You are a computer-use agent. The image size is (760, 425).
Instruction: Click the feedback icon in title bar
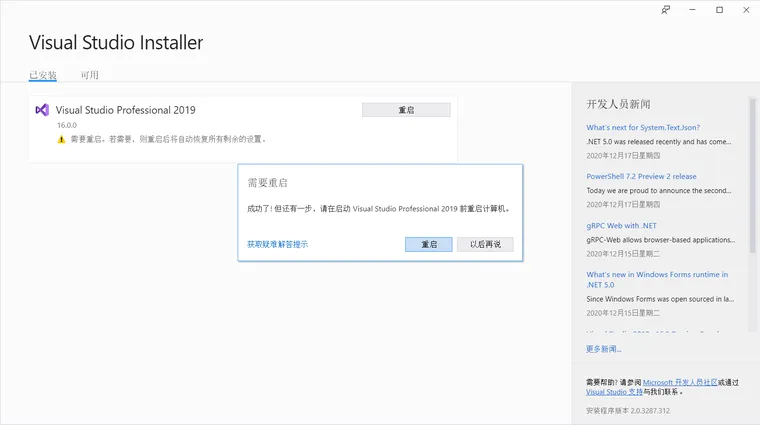pos(665,10)
